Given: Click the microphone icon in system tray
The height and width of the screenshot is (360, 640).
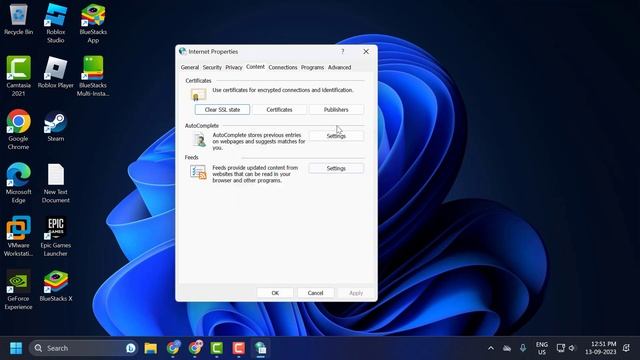Looking at the screenshot, I should pyautogui.click(x=523, y=348).
